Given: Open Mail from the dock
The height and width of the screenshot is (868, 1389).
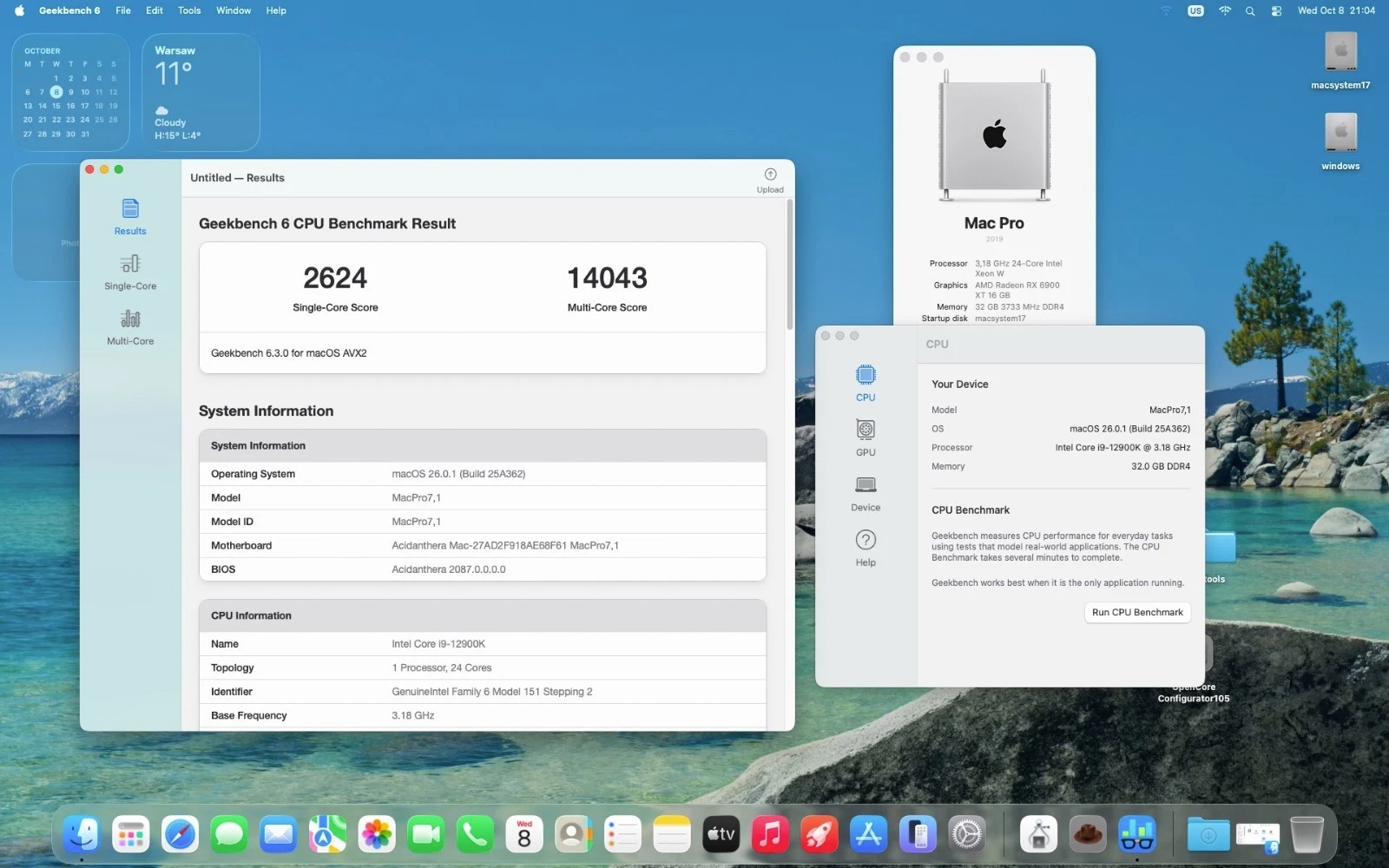Looking at the screenshot, I should 278,835.
